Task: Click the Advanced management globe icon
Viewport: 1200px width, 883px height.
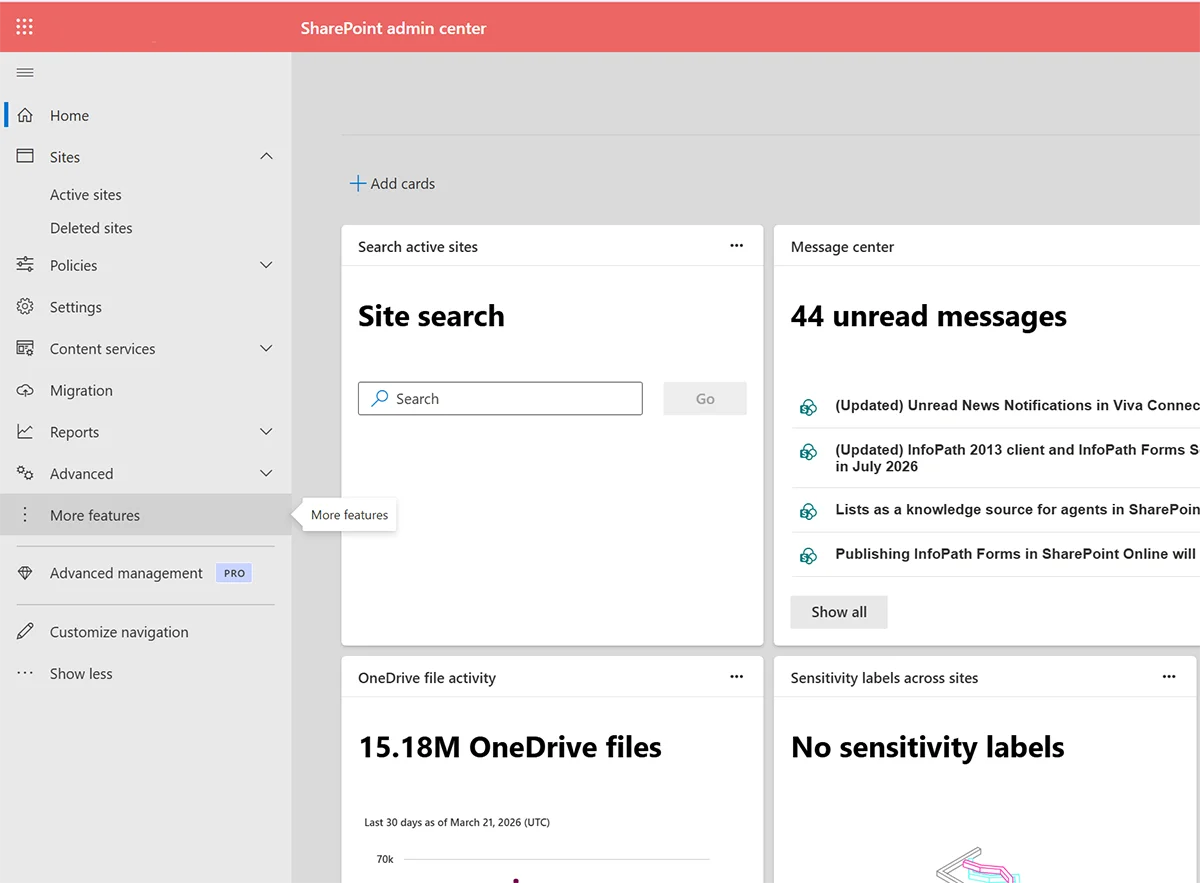Action: pyautogui.click(x=25, y=572)
